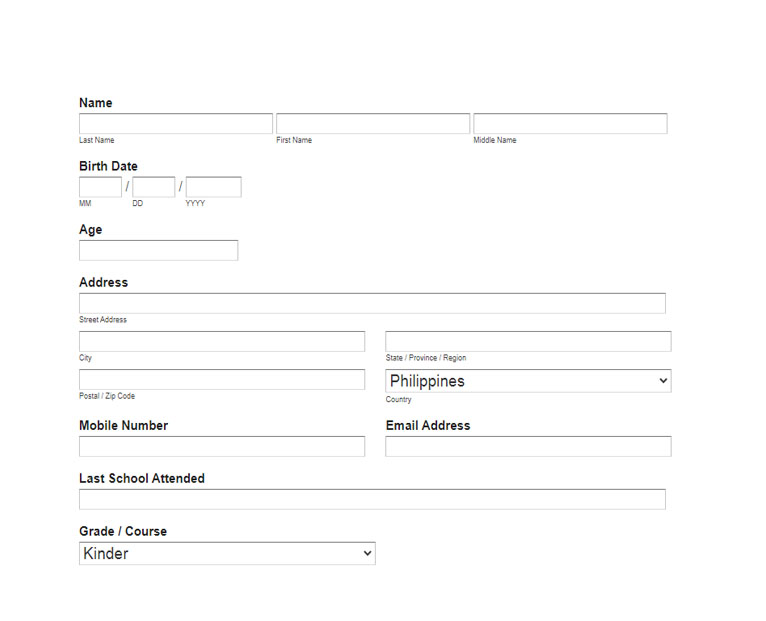Click the Last Name input field

coord(175,124)
